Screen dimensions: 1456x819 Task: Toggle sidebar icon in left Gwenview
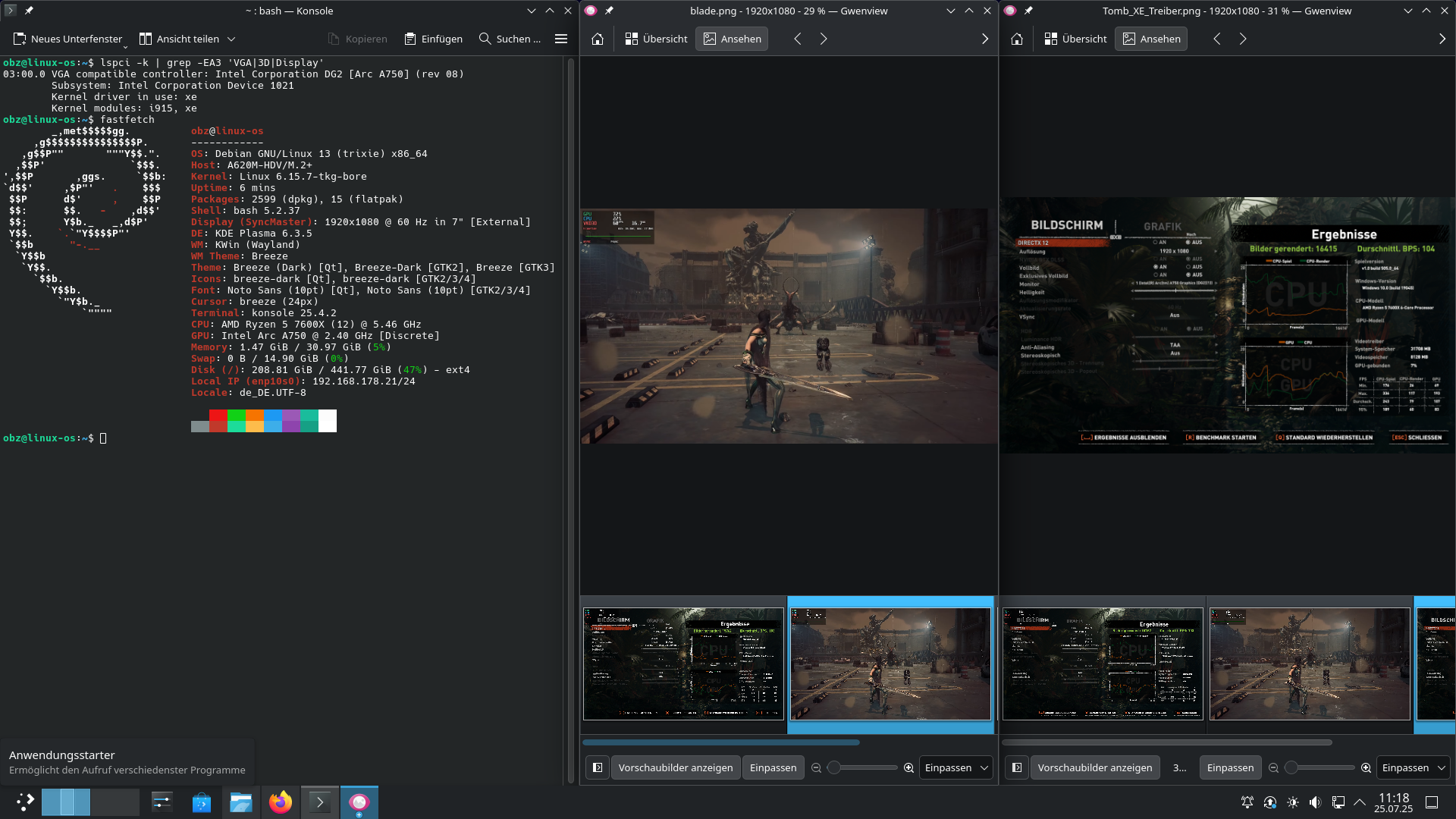598,767
